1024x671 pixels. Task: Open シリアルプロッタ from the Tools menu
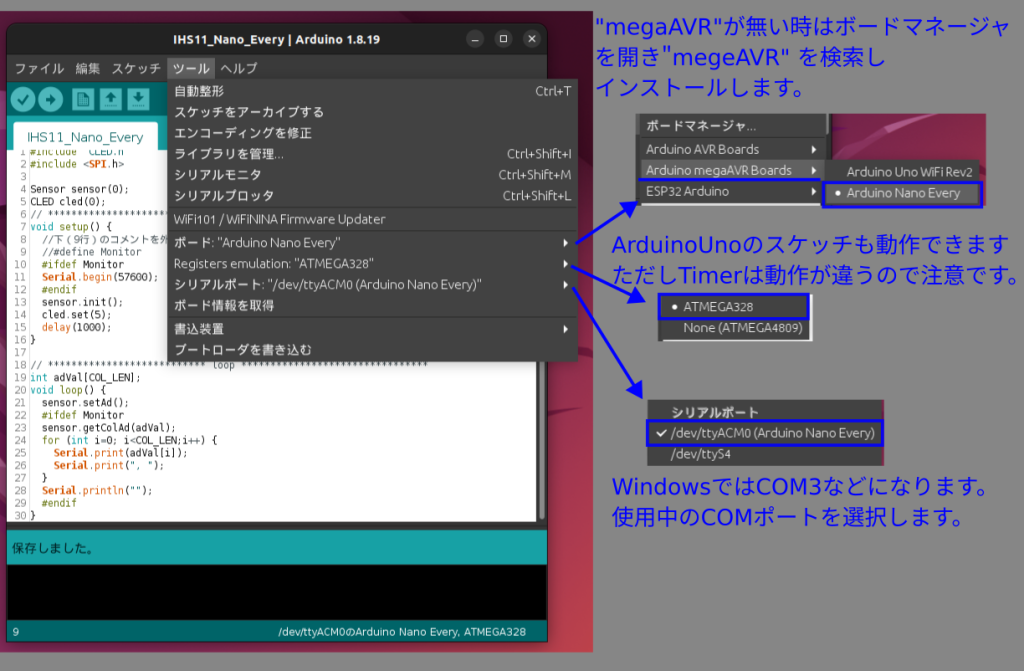click(372, 196)
